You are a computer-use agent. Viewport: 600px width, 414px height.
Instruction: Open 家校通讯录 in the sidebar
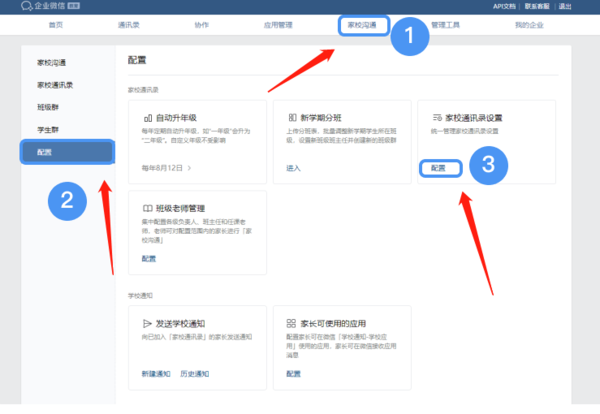pyautogui.click(x=55, y=85)
